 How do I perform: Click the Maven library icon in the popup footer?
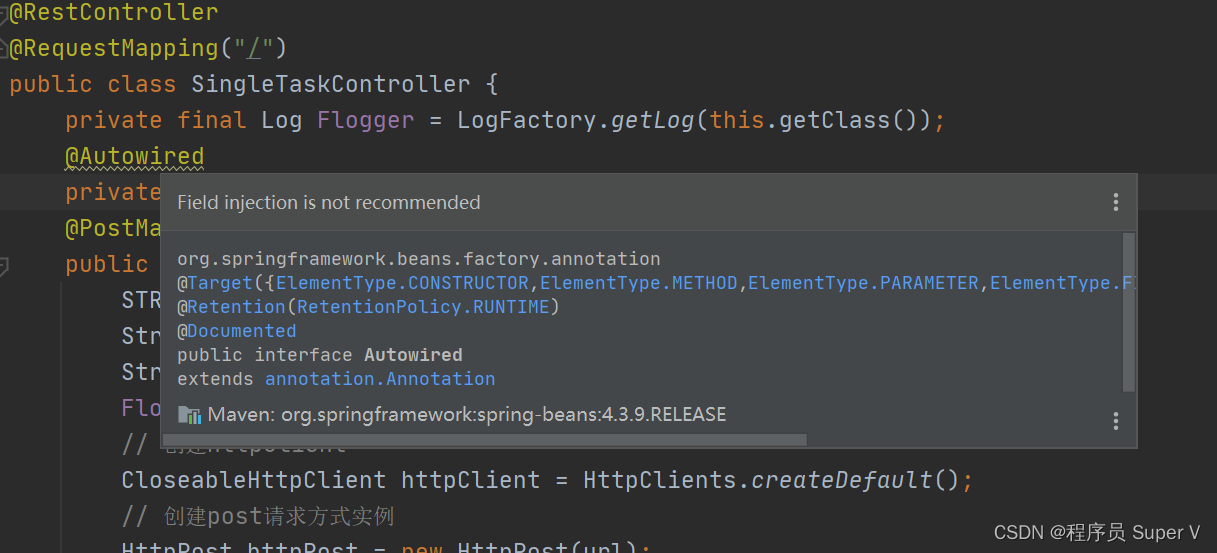189,415
